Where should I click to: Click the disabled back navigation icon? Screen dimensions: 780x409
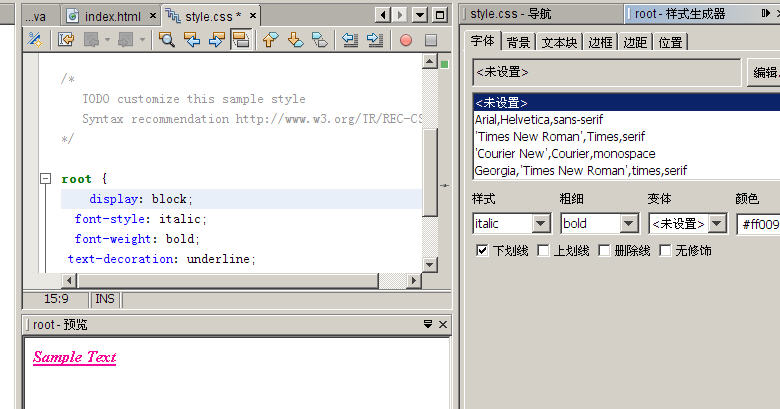click(91, 40)
